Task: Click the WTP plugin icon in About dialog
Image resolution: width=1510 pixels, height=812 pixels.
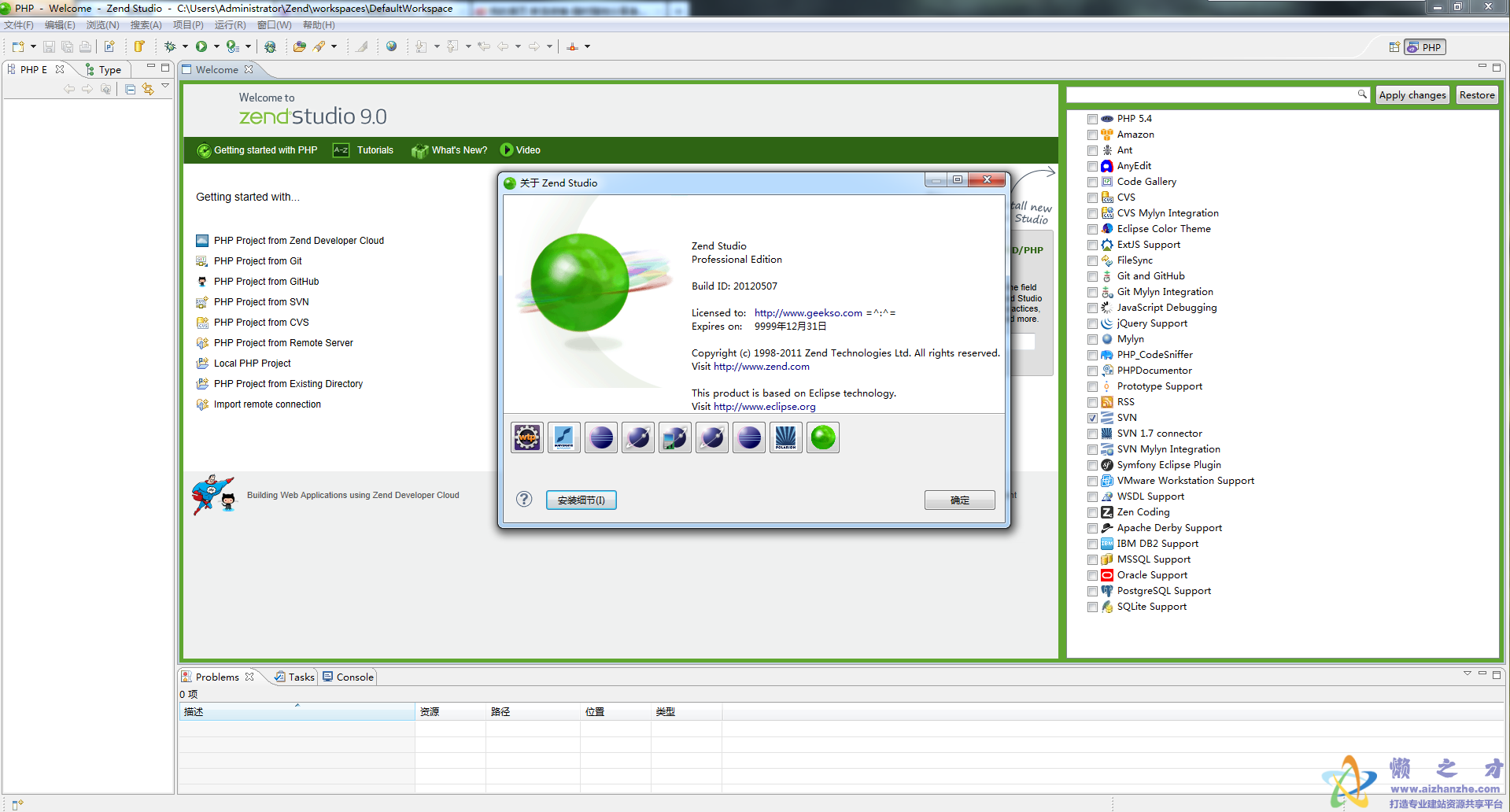Action: coord(527,437)
